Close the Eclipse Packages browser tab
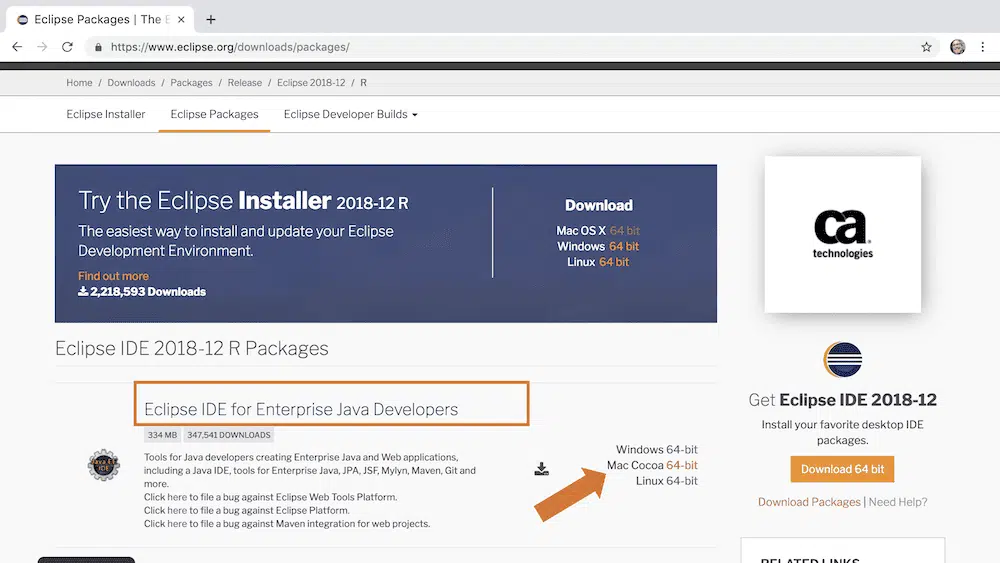 181,19
